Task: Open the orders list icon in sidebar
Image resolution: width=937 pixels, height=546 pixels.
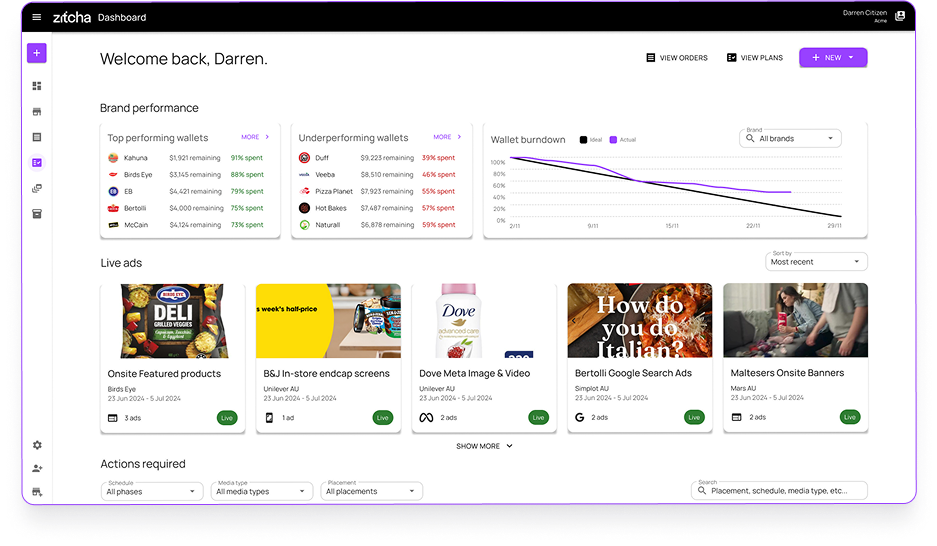Action: [x=36, y=137]
